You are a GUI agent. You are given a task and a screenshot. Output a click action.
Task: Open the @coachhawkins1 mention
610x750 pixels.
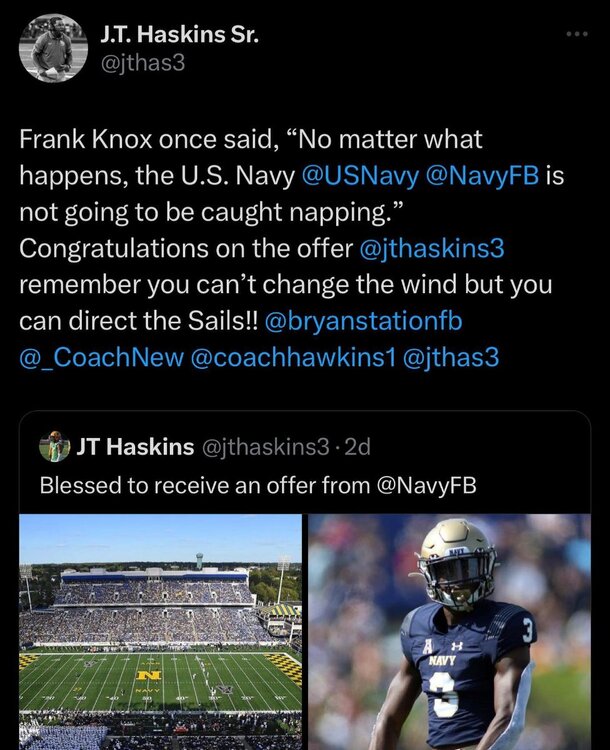(294, 357)
